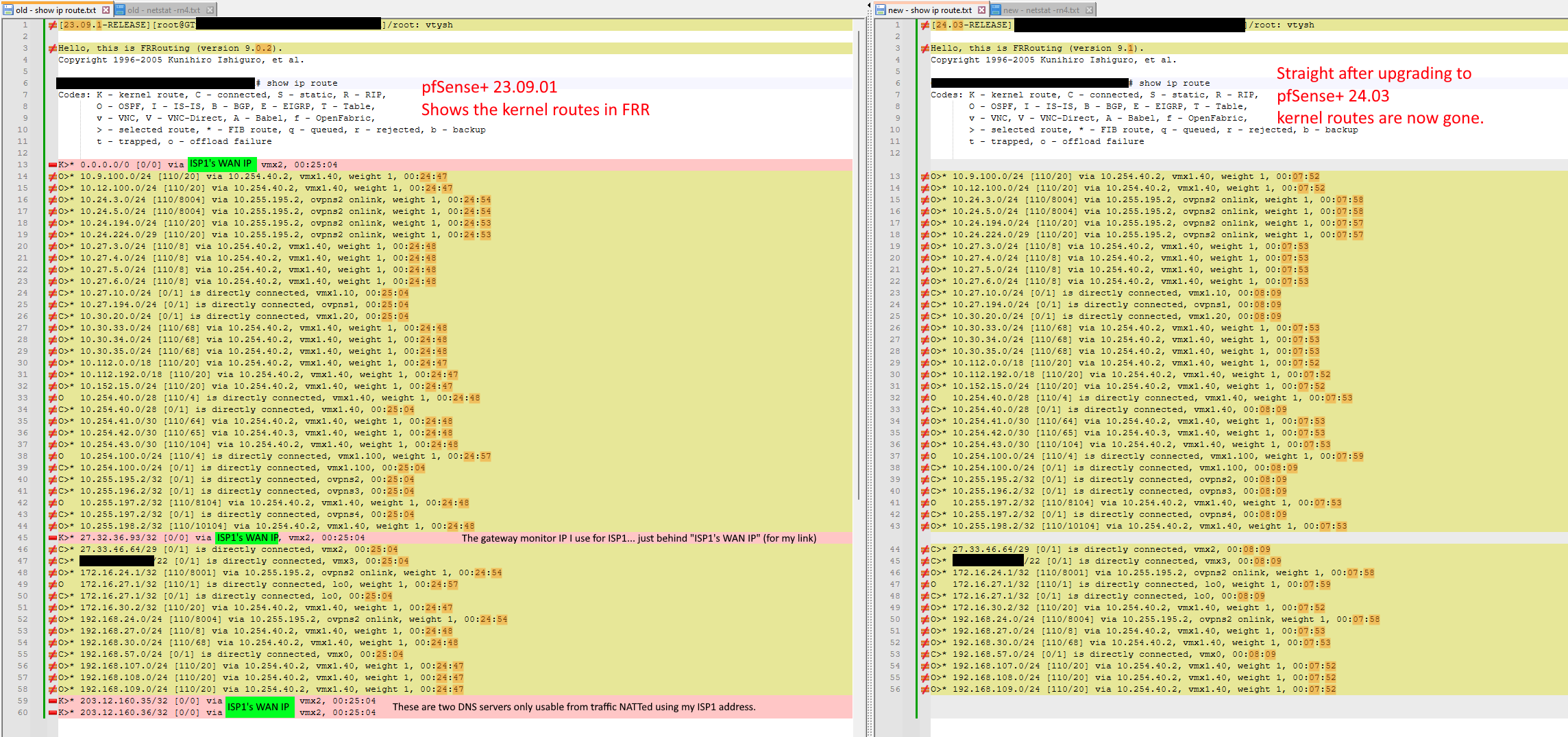
Task: Click save icon on 'new - show ip route.txt' tab
Action: coord(881,10)
